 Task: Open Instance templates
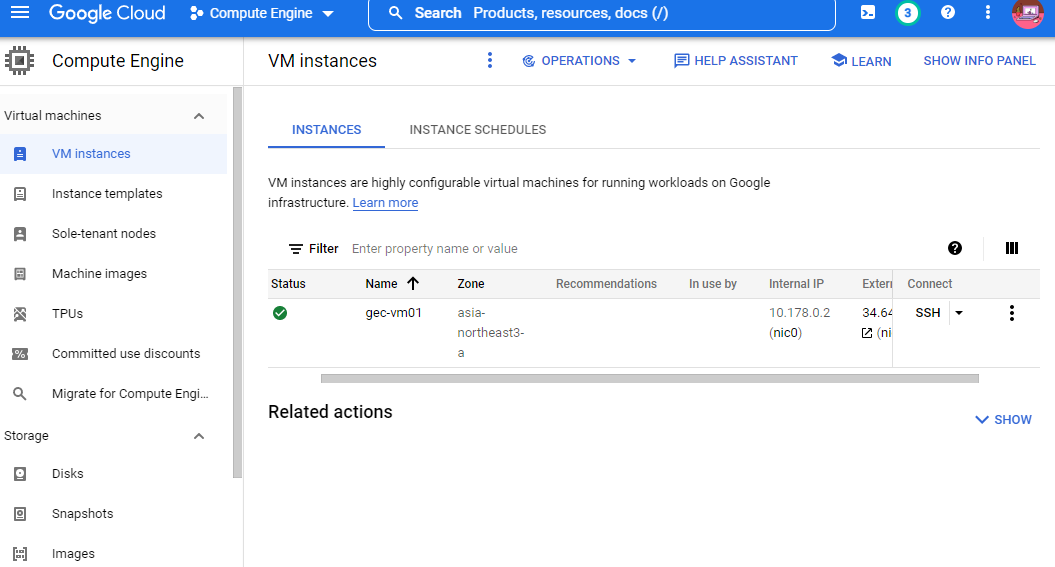[107, 194]
